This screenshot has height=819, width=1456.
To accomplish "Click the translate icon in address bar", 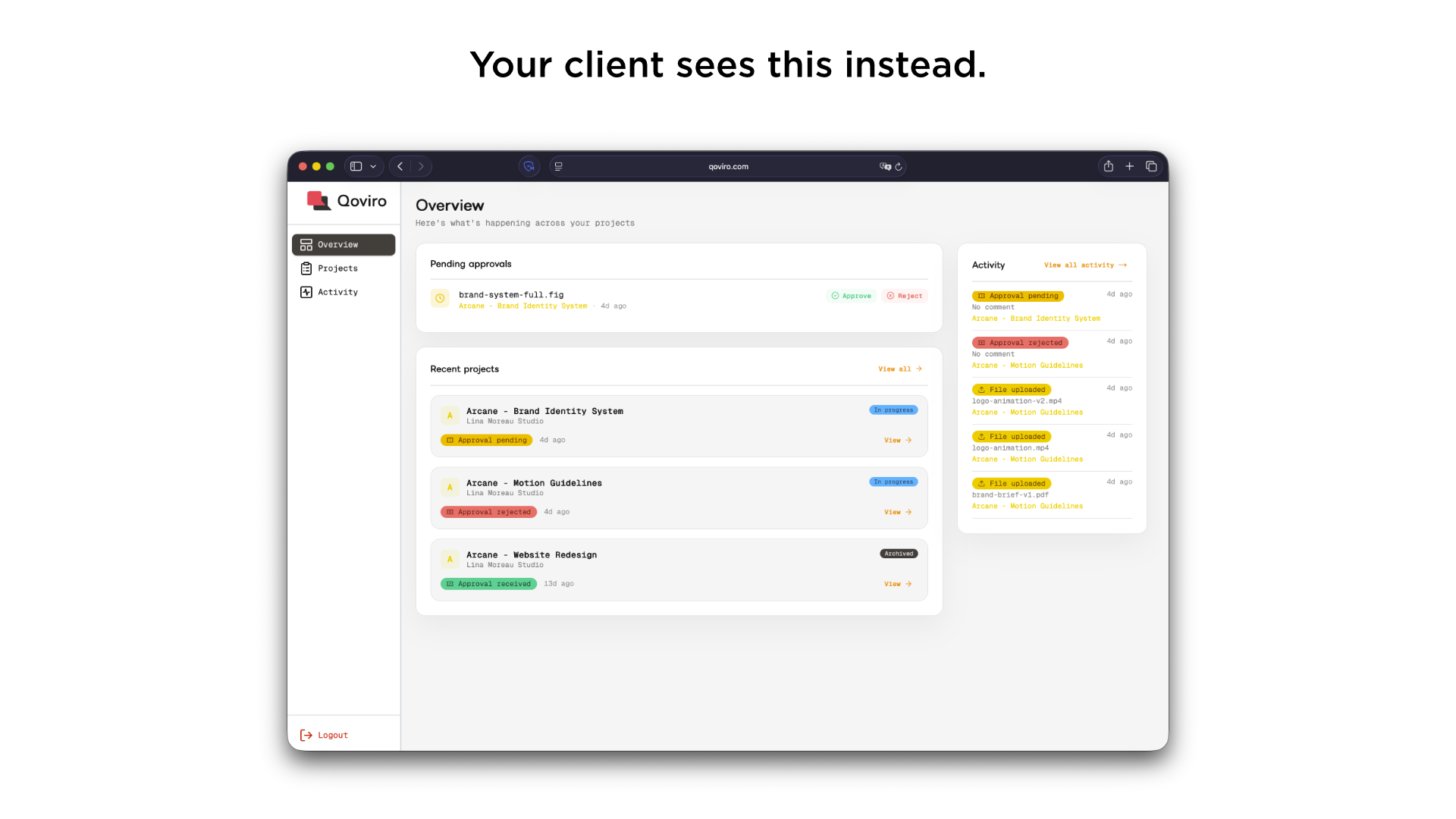I will click(885, 166).
